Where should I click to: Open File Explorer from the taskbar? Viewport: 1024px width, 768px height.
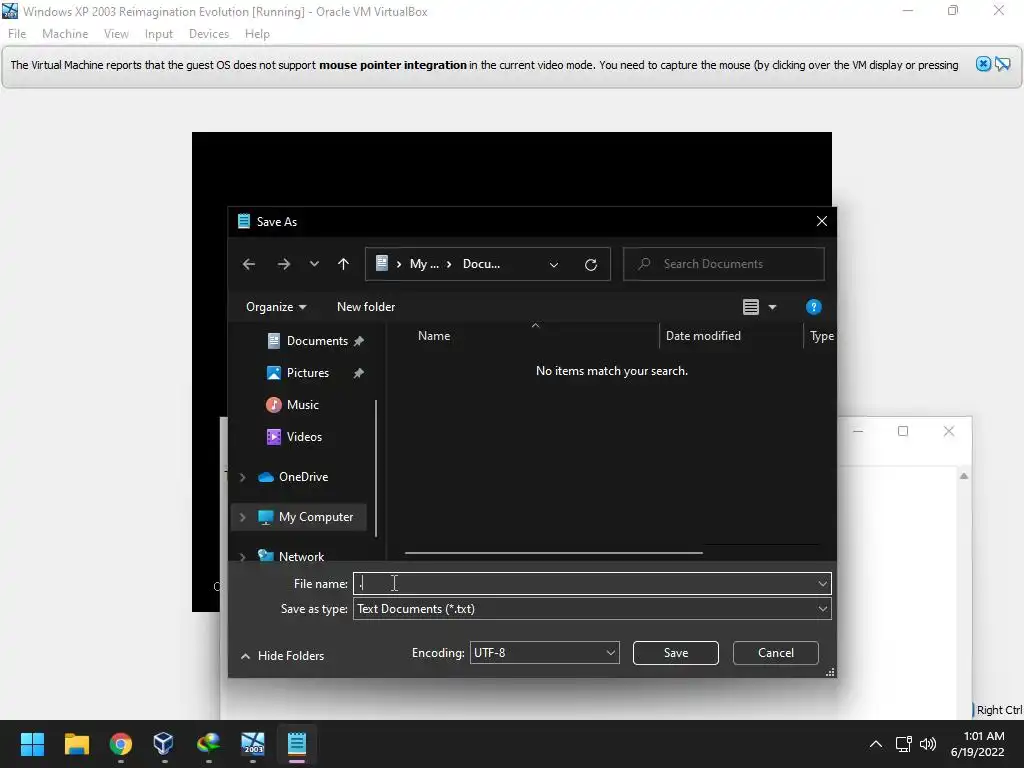[76, 744]
